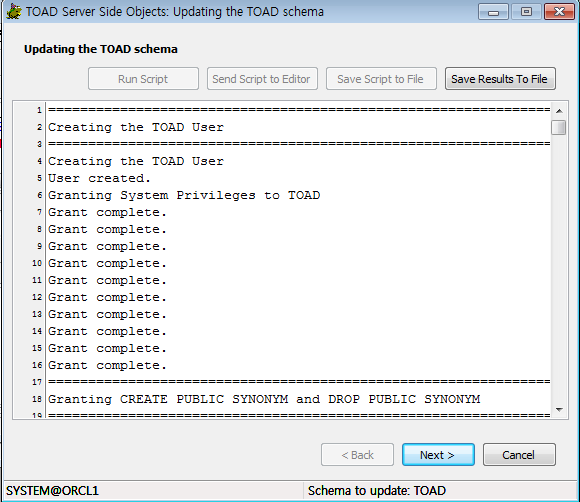The height and width of the screenshot is (502, 580).
Task: Click the equals-sign separator on line 17
Action: (299, 382)
